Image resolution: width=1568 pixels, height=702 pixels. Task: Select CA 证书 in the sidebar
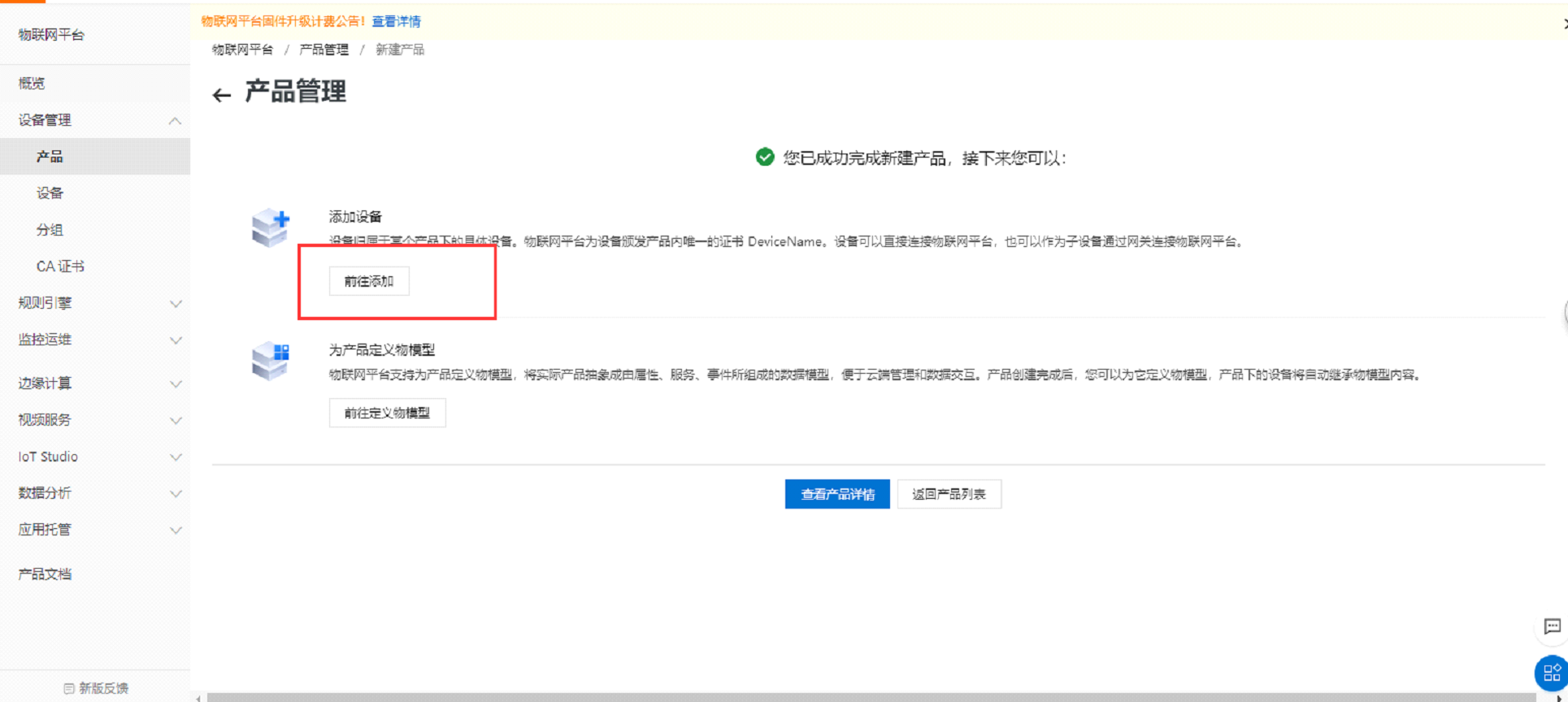click(95, 266)
